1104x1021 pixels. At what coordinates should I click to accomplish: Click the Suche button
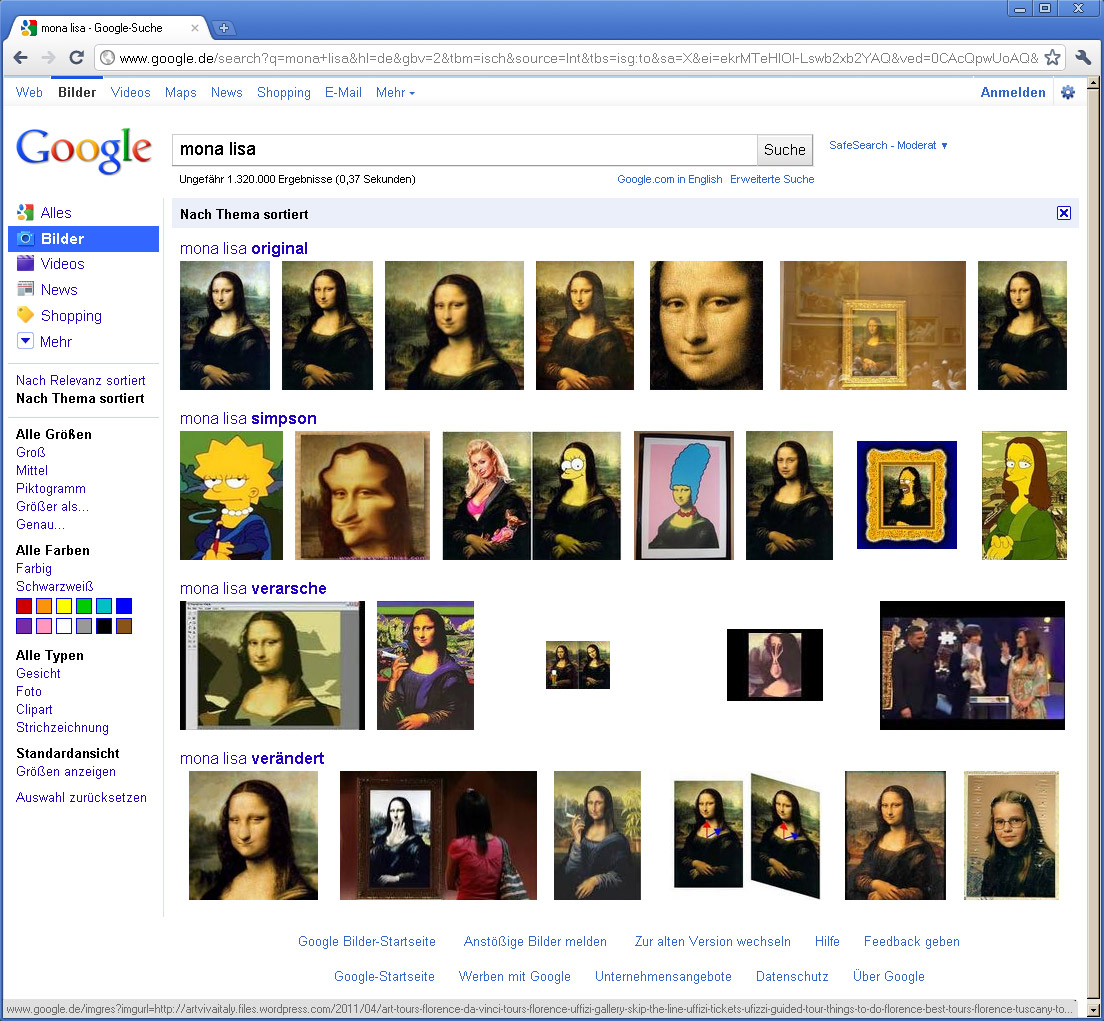(x=784, y=150)
